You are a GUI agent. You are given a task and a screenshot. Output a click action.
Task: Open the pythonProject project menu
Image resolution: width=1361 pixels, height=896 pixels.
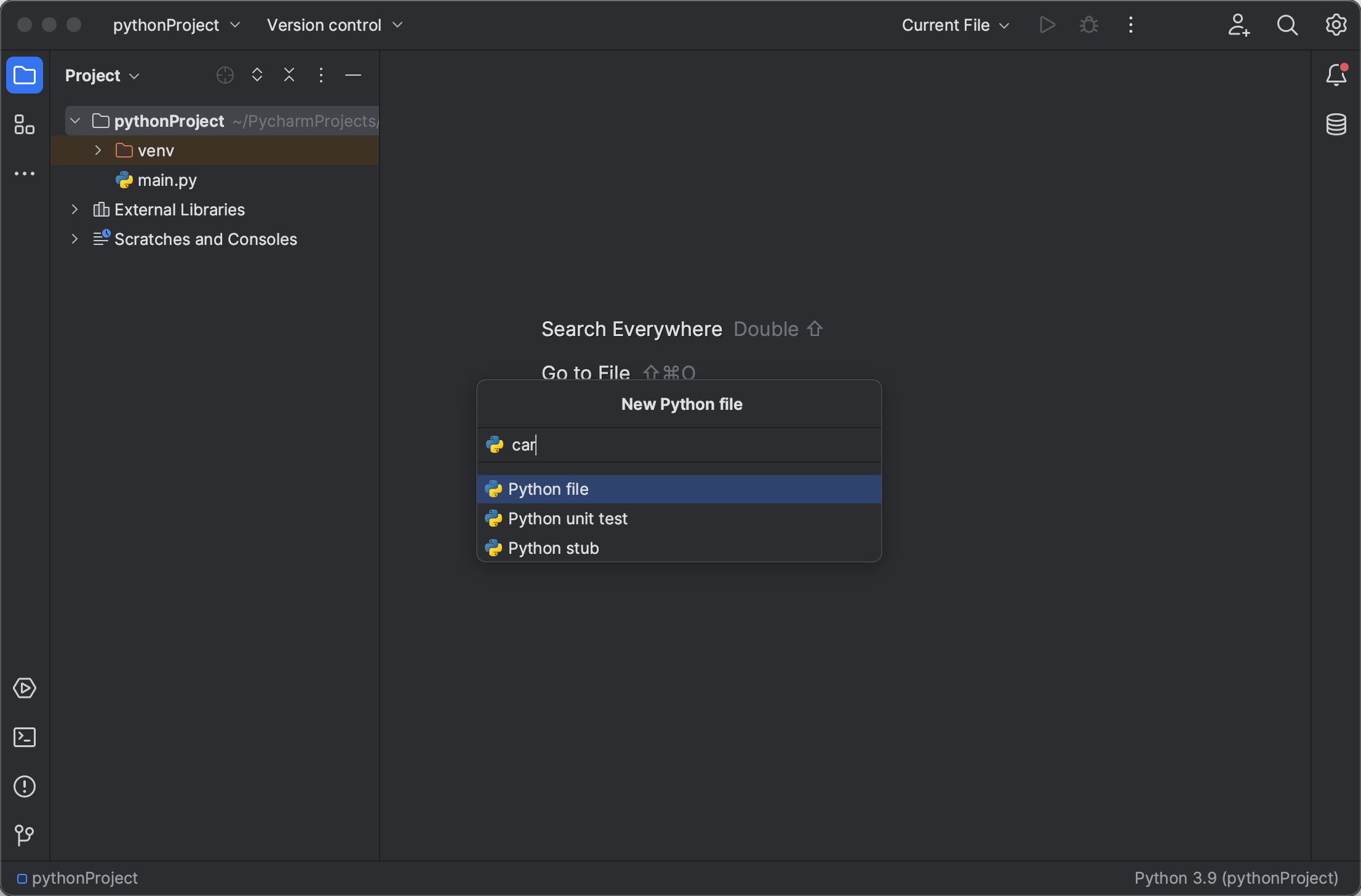[x=176, y=25]
